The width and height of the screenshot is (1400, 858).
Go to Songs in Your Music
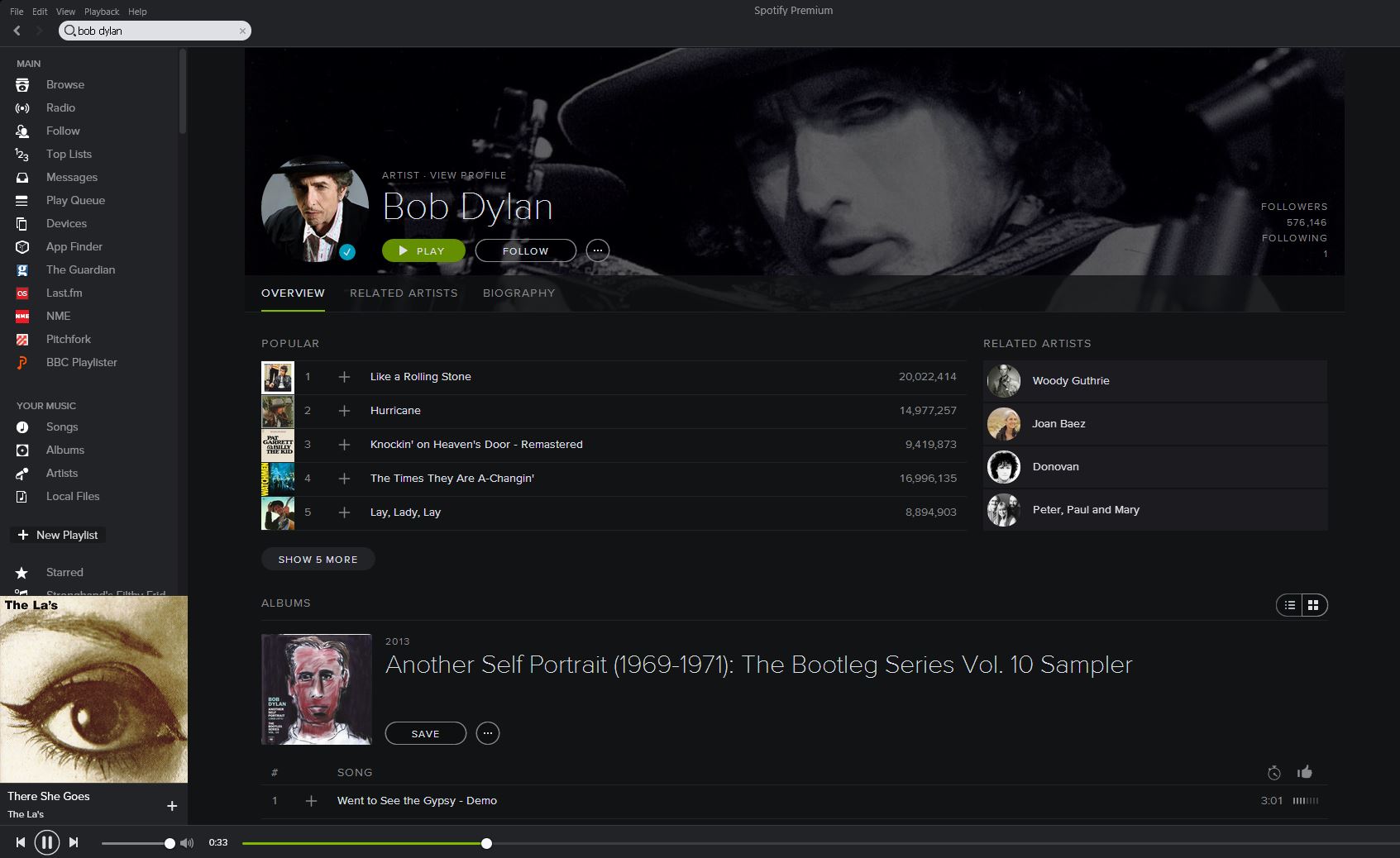point(62,427)
